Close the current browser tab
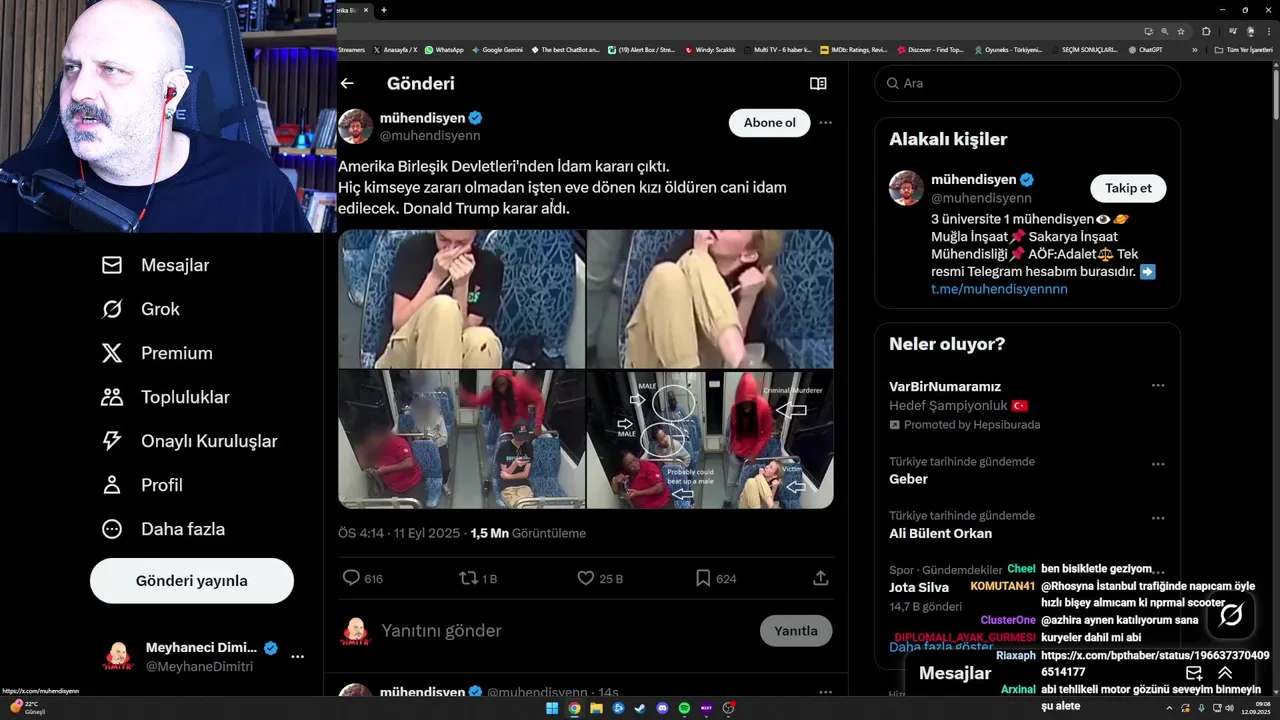Viewport: 1280px width, 720px height. [x=365, y=10]
